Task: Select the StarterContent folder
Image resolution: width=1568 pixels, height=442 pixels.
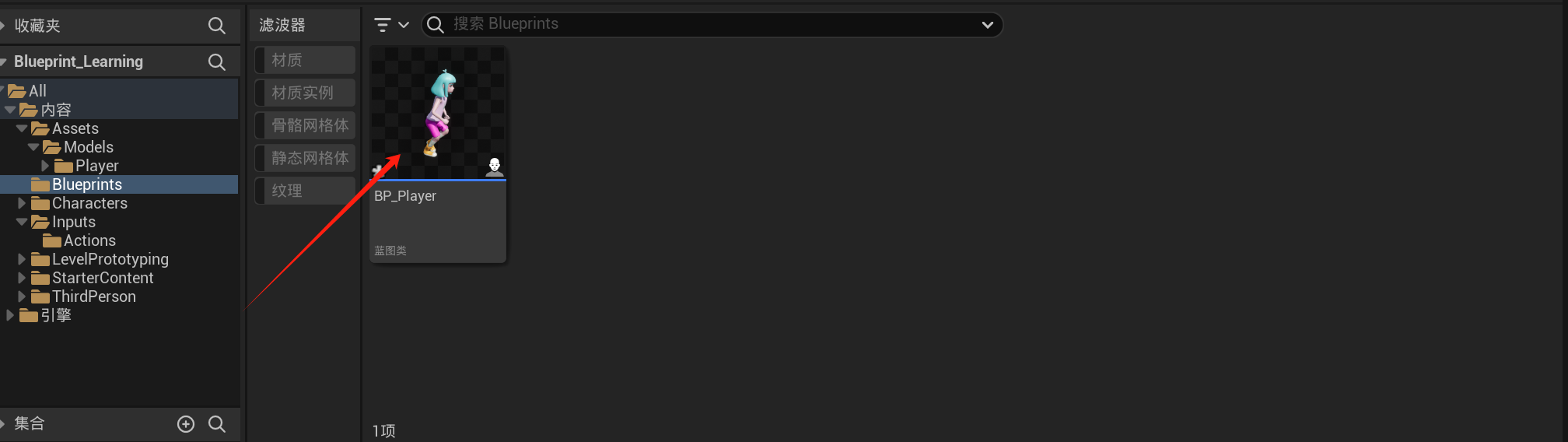Action: (x=103, y=278)
